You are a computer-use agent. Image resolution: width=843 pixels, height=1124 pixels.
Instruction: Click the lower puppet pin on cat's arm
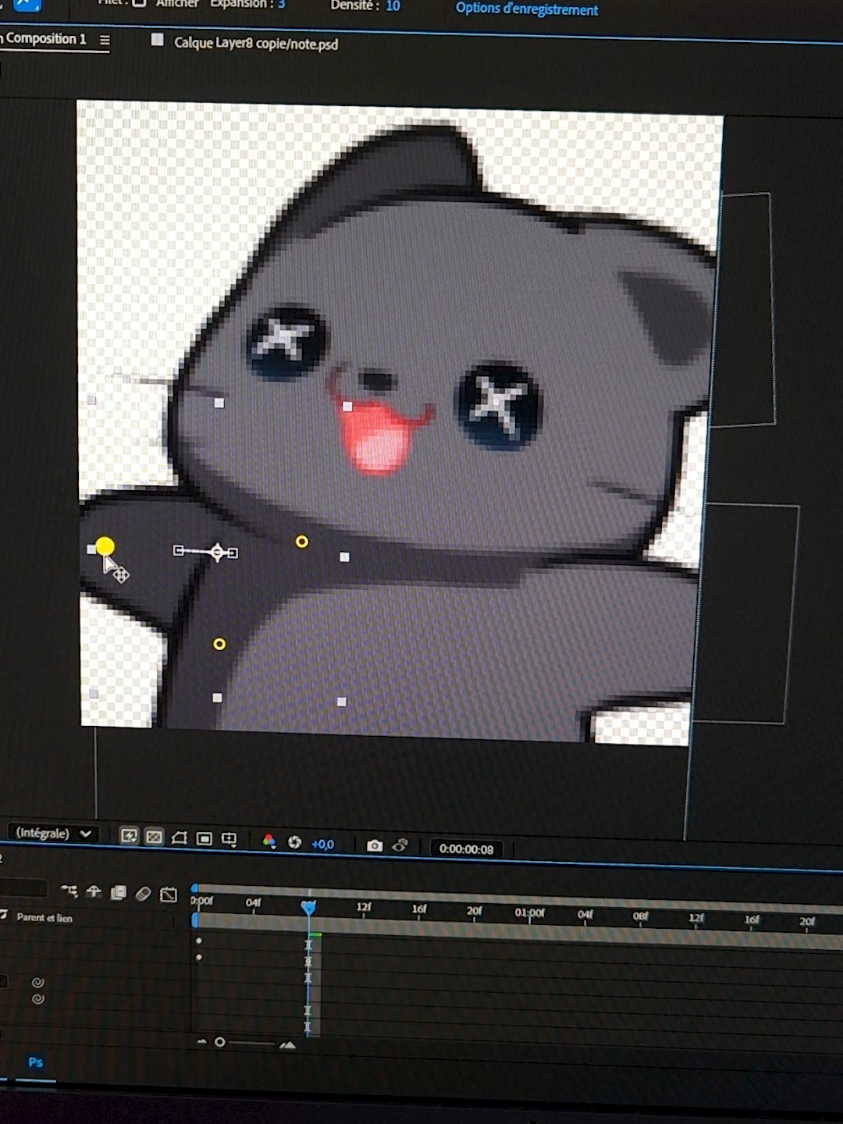click(219, 644)
